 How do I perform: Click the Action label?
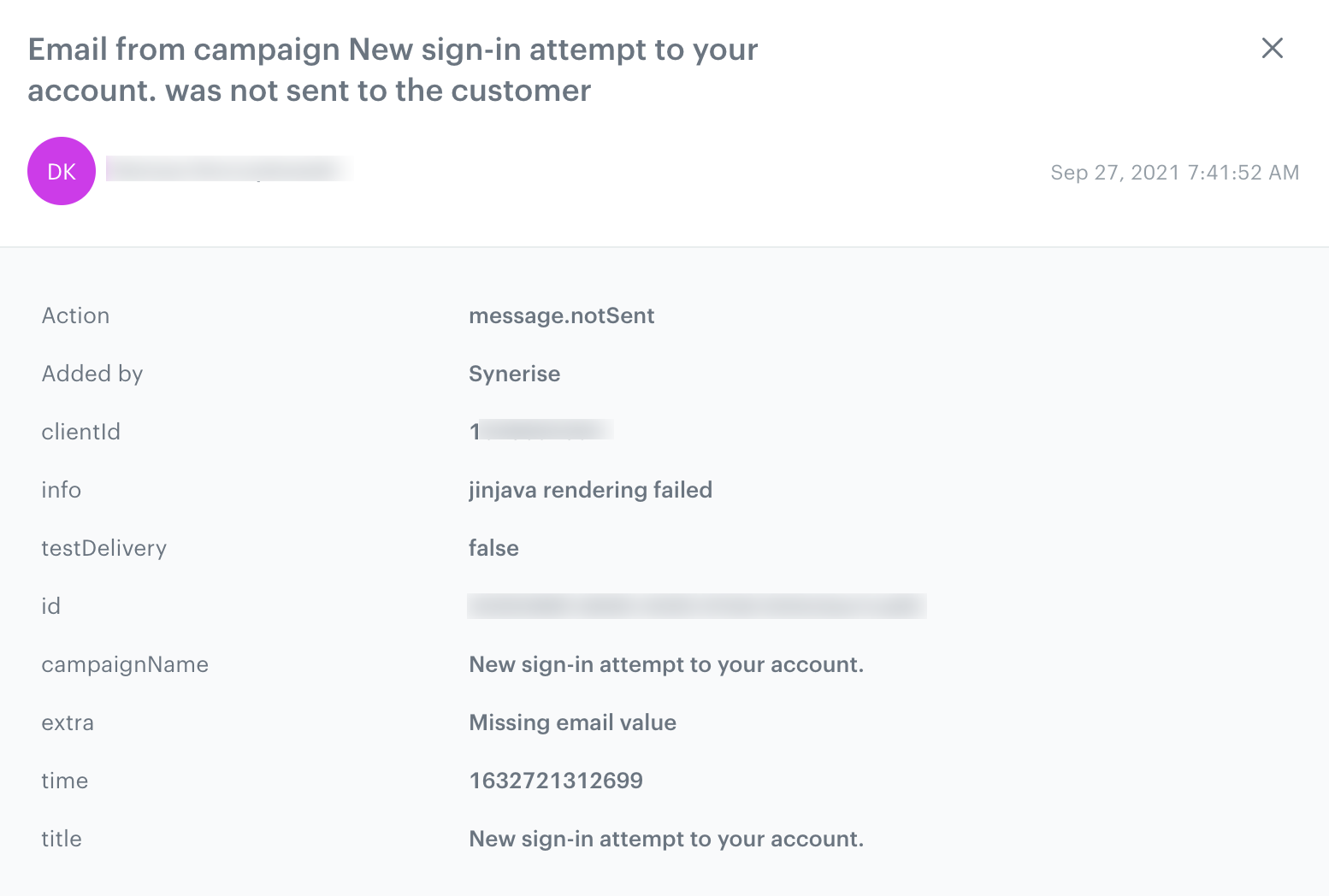pyautogui.click(x=75, y=316)
